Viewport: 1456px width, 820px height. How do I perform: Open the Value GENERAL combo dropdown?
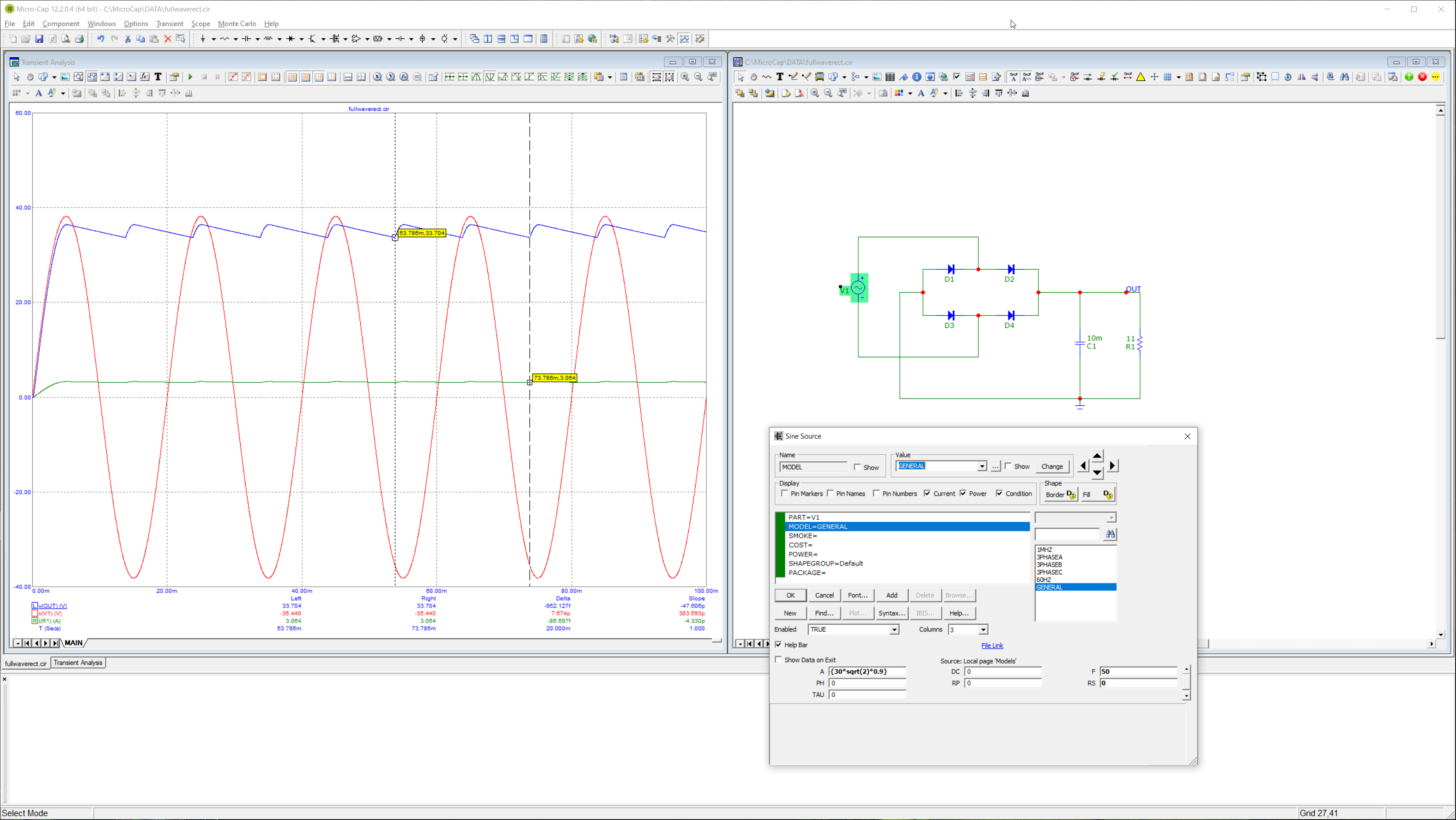coord(982,466)
